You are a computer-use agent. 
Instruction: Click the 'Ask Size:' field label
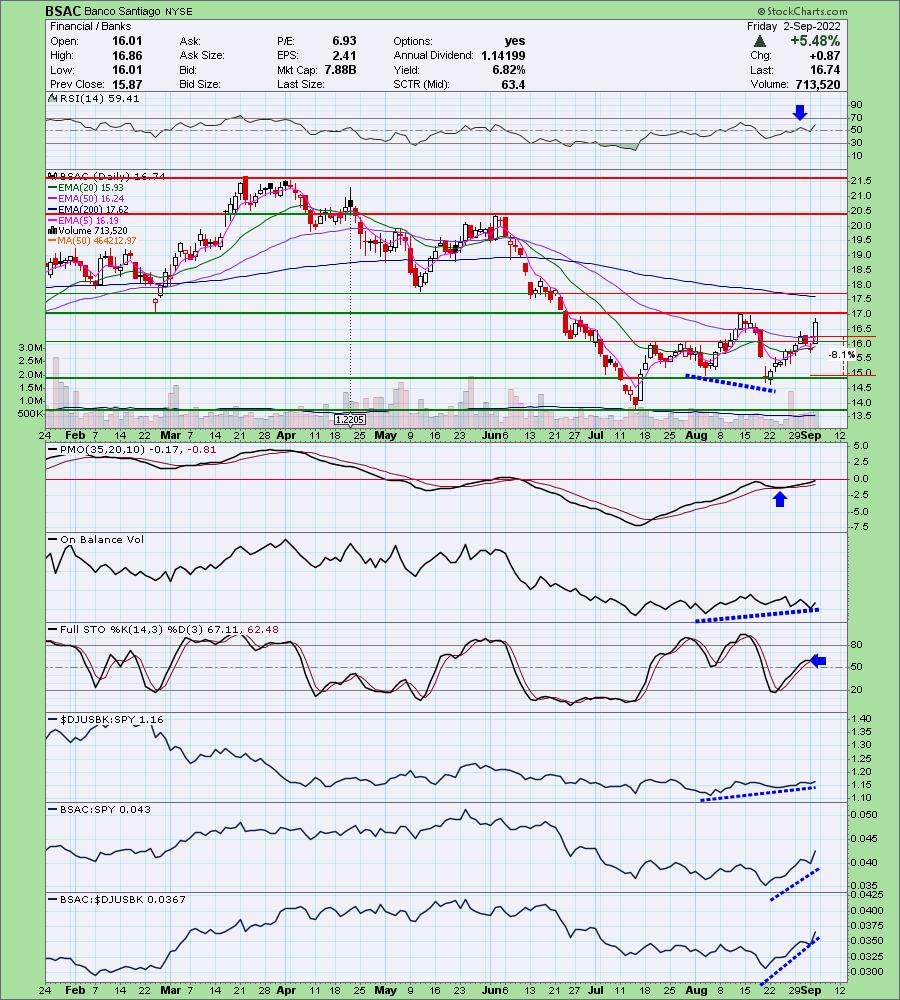tap(202, 55)
